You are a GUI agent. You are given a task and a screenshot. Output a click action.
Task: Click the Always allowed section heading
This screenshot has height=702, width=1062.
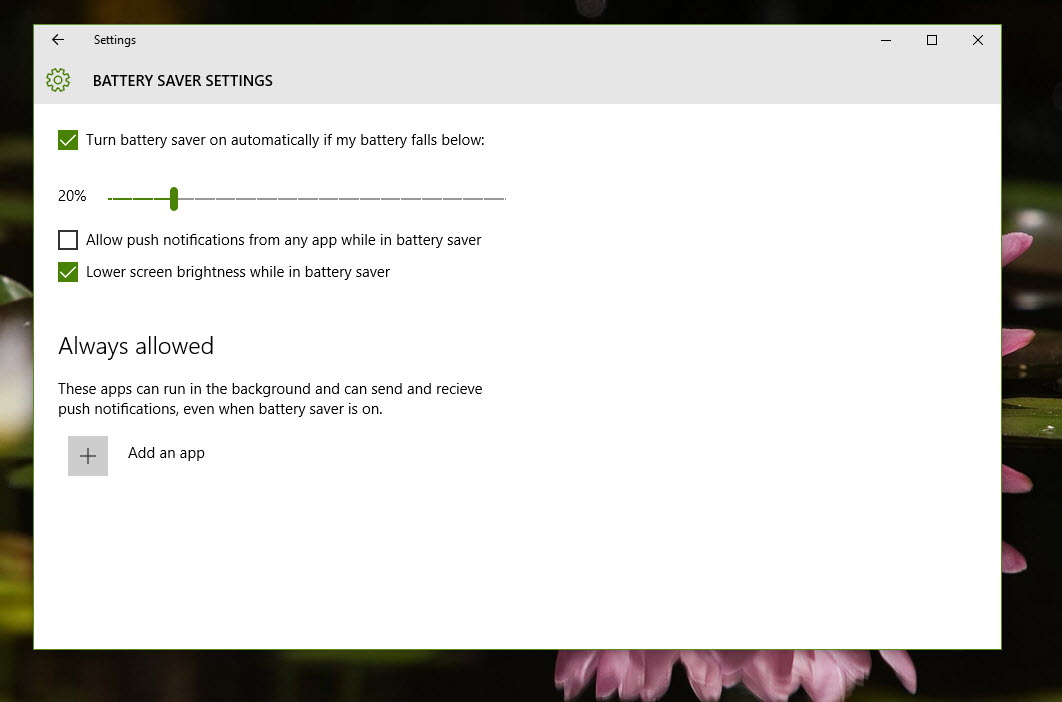136,346
